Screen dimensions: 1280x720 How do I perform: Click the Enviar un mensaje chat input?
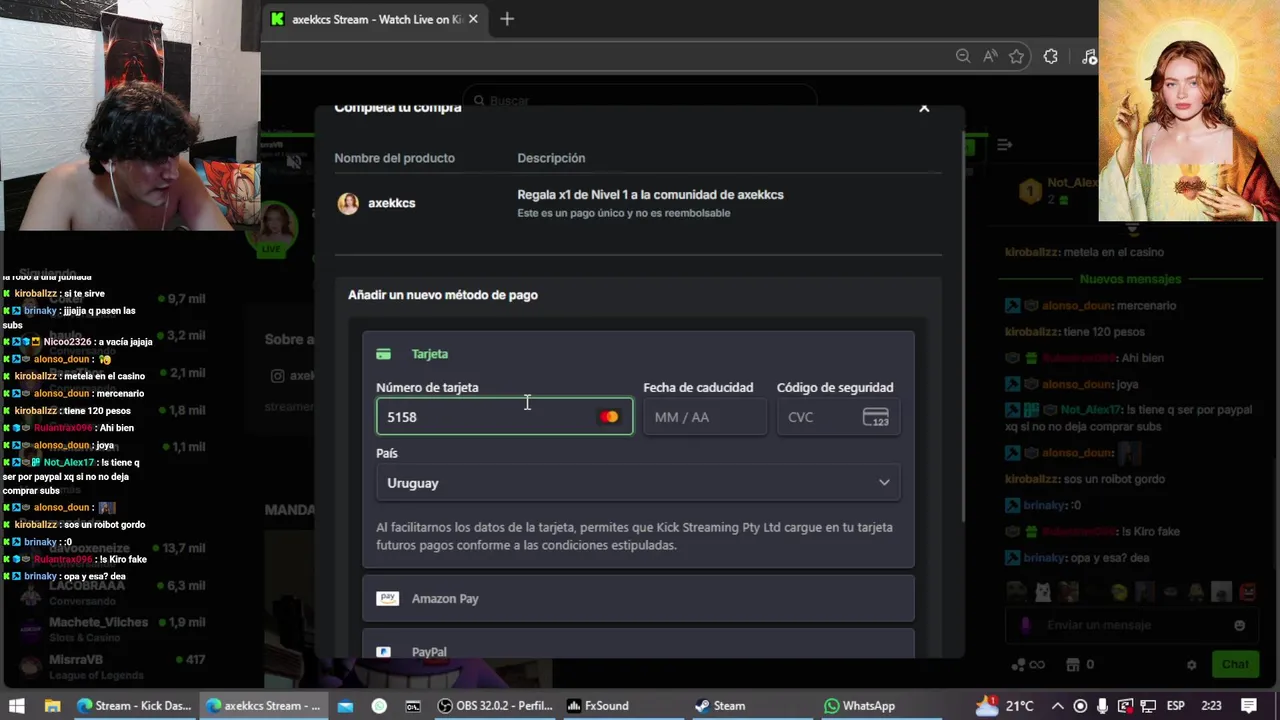pos(1130,625)
